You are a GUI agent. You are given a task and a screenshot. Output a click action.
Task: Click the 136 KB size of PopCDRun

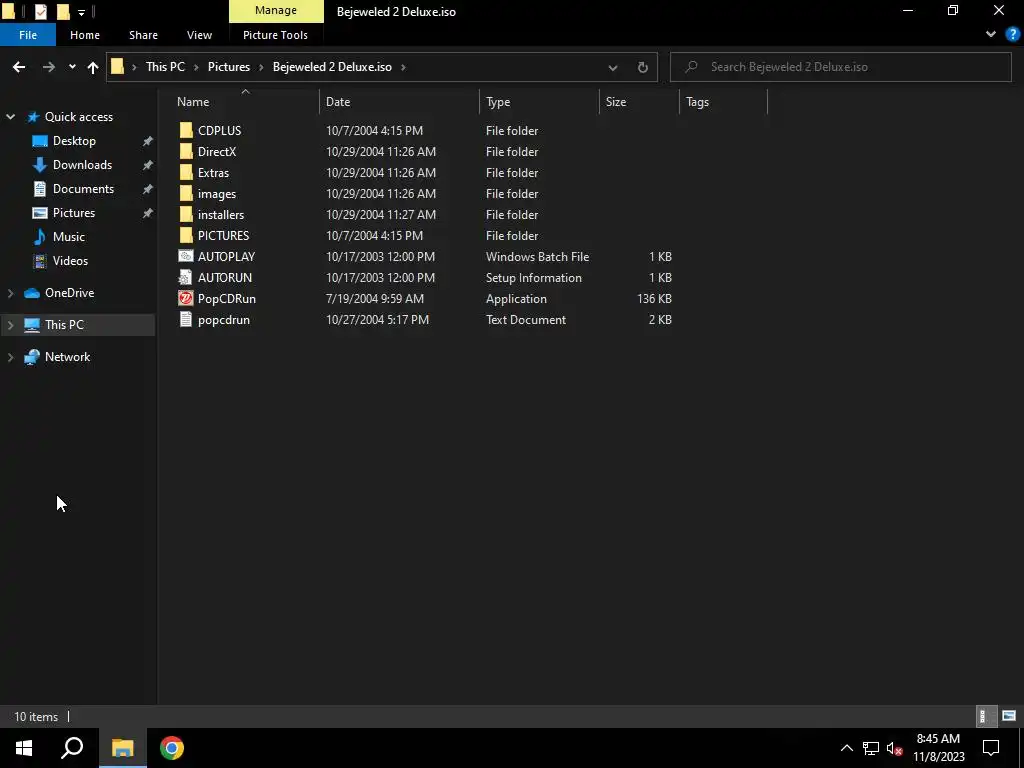654,298
